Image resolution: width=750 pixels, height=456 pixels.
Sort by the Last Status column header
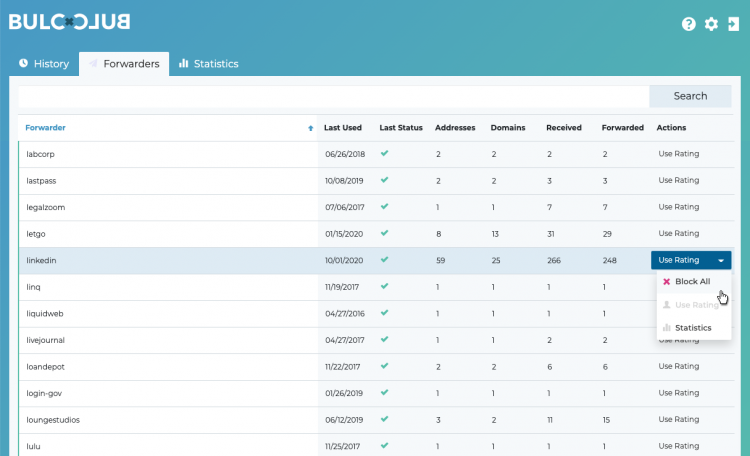tap(401, 128)
